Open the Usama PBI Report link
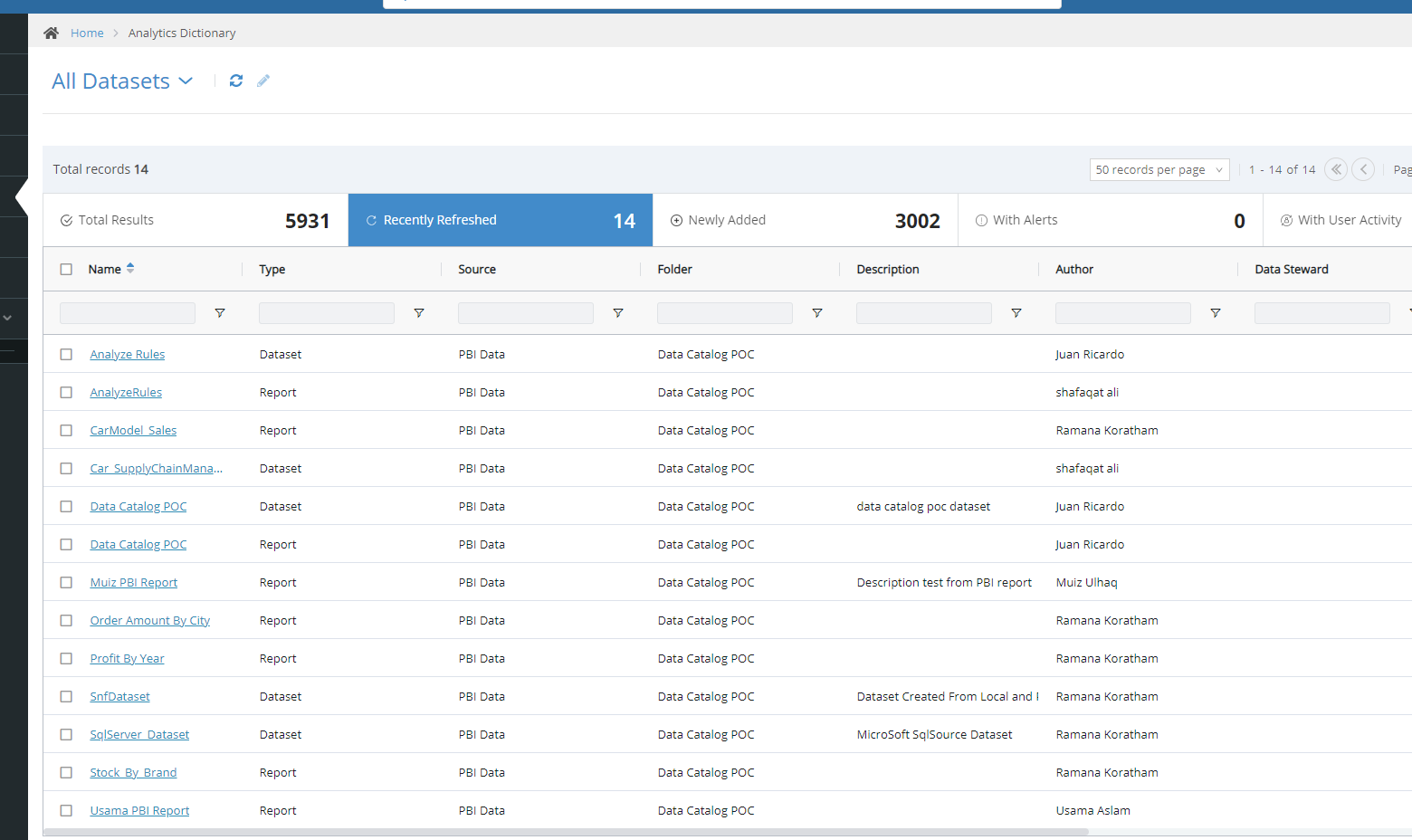 [139, 811]
